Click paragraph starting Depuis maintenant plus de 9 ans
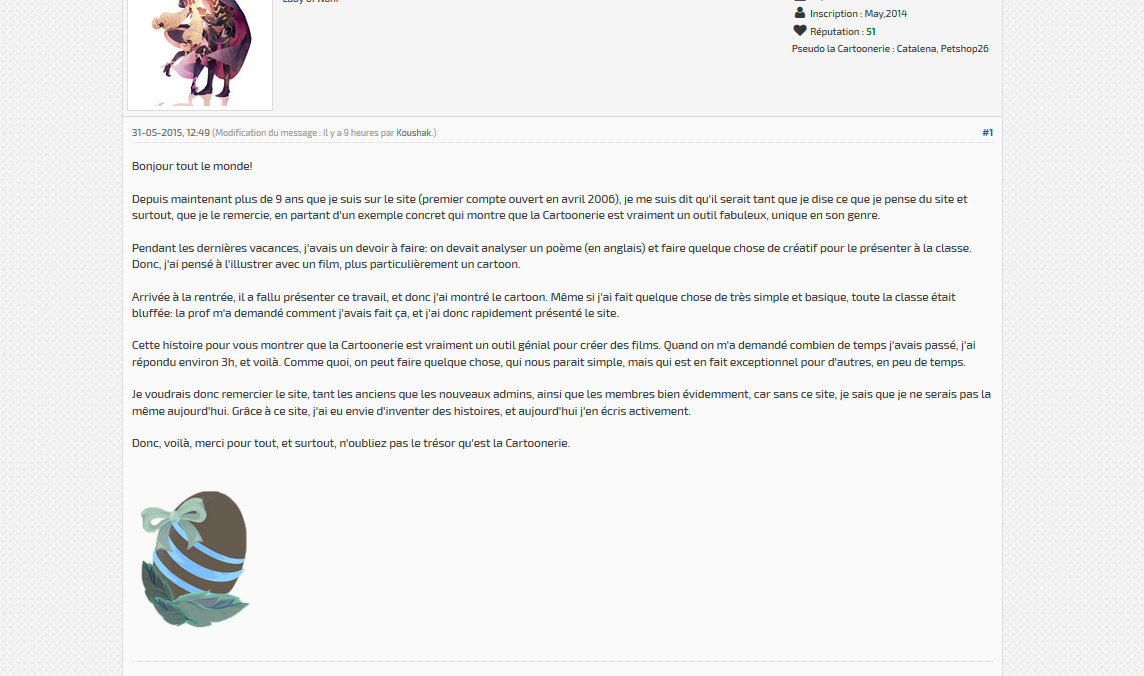 [x=549, y=207]
